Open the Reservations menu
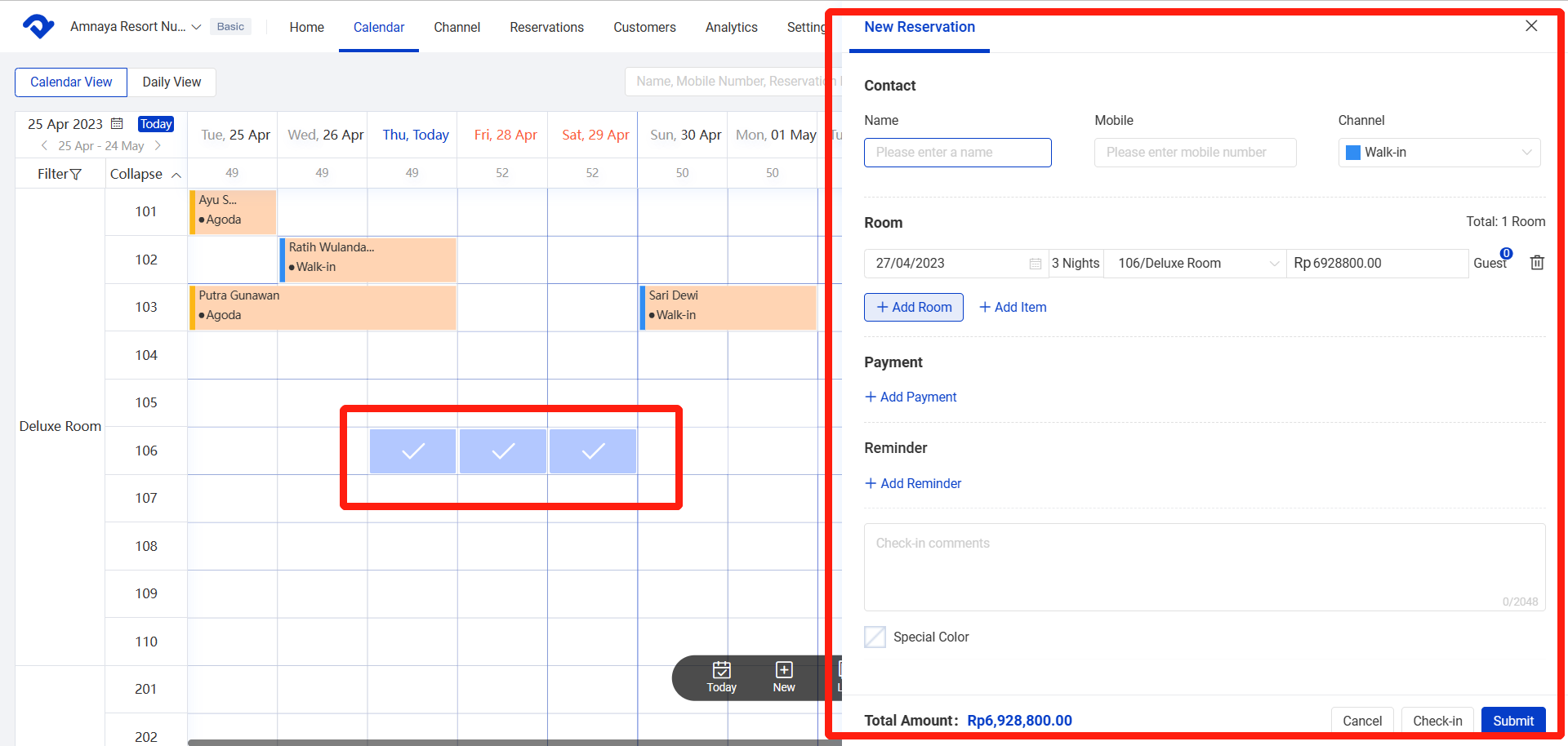 546,27
